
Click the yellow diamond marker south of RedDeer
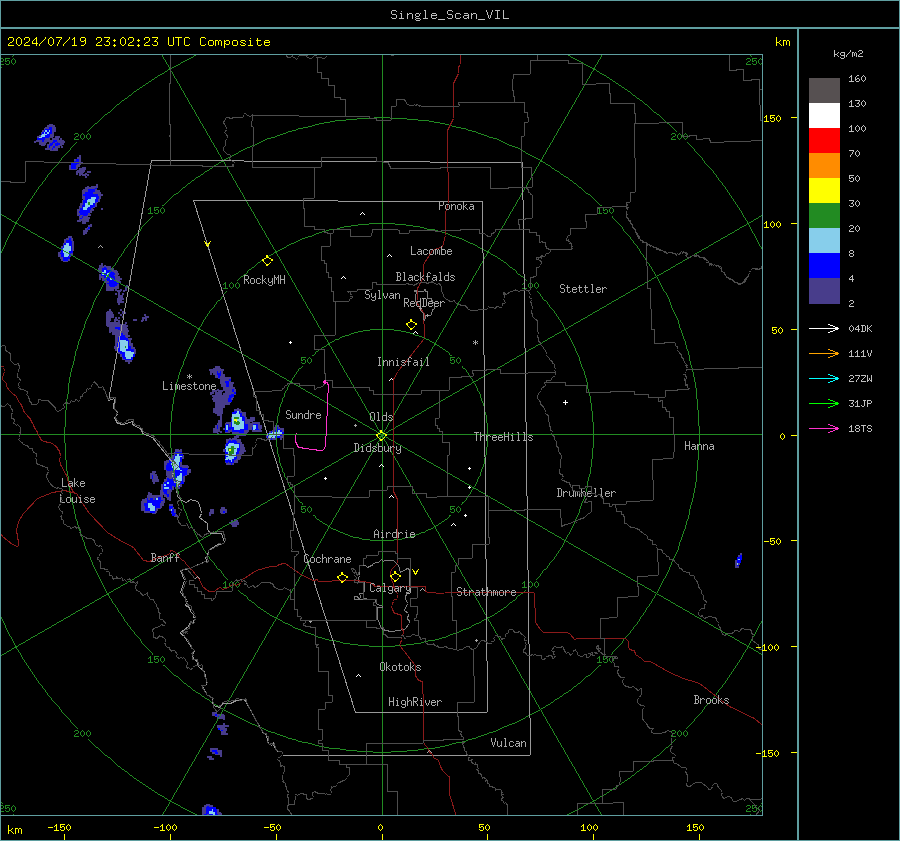pyautogui.click(x=411, y=324)
